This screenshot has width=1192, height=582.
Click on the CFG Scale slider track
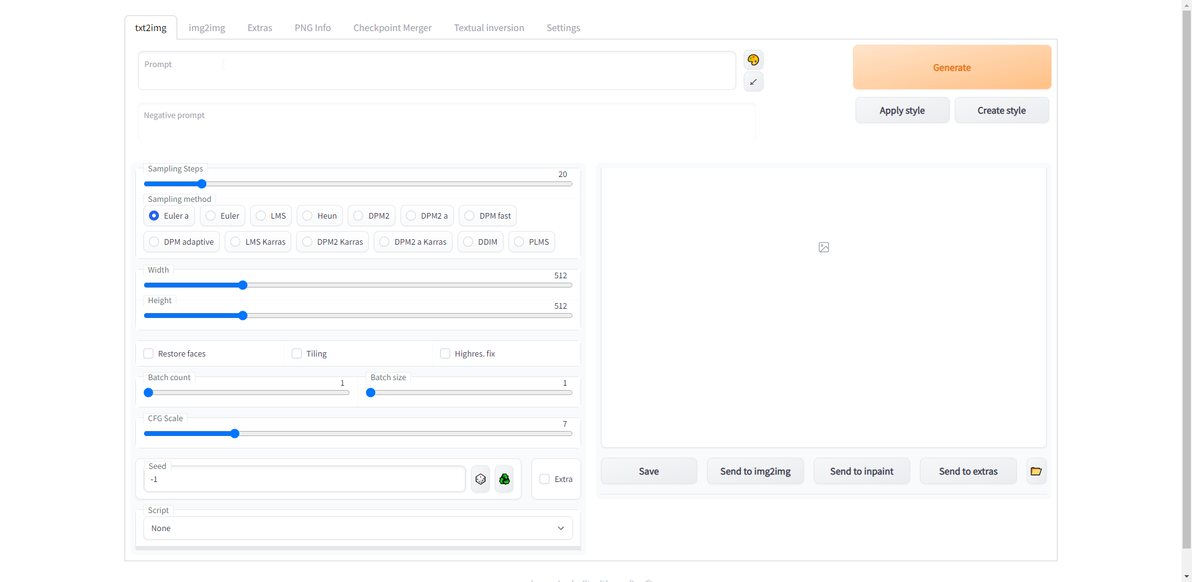(358, 434)
